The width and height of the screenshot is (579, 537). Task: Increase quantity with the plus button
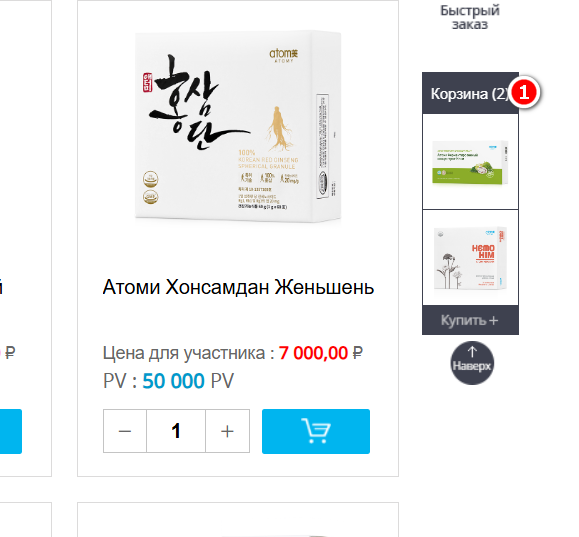[227, 431]
